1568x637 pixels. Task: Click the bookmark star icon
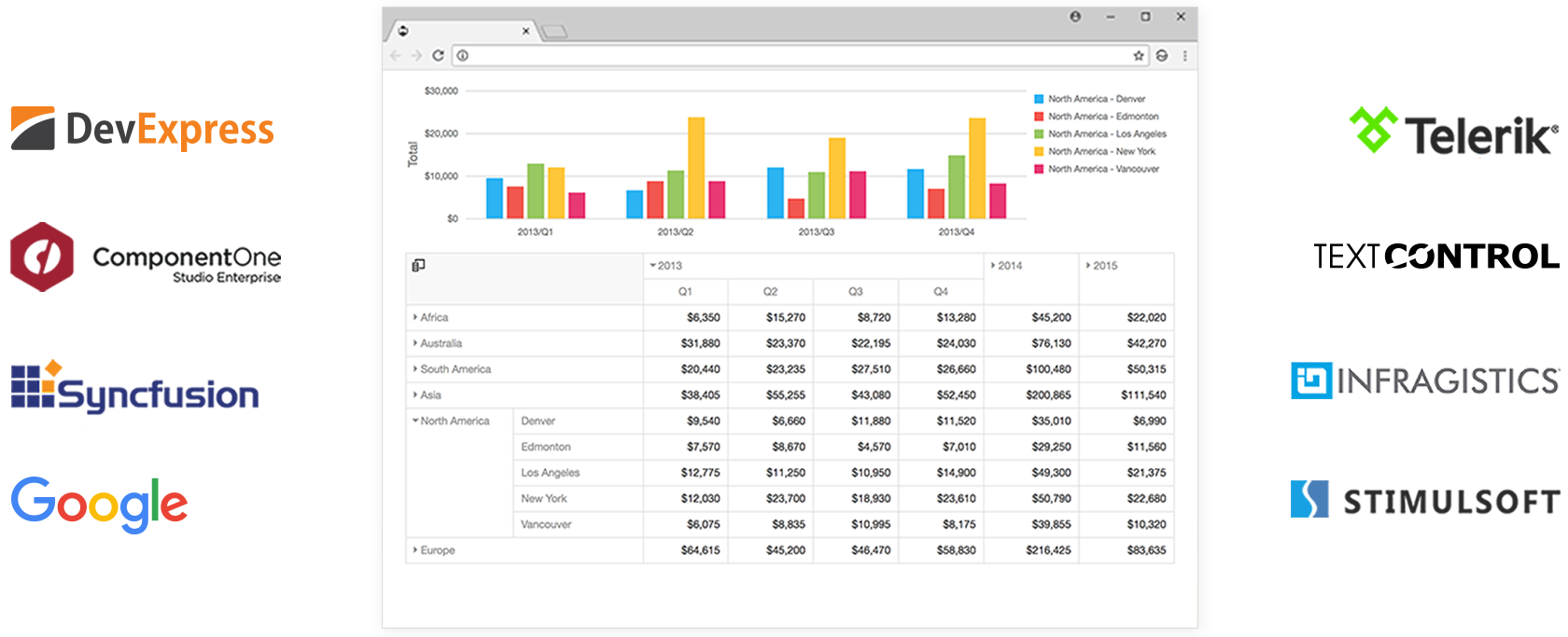point(1139,56)
